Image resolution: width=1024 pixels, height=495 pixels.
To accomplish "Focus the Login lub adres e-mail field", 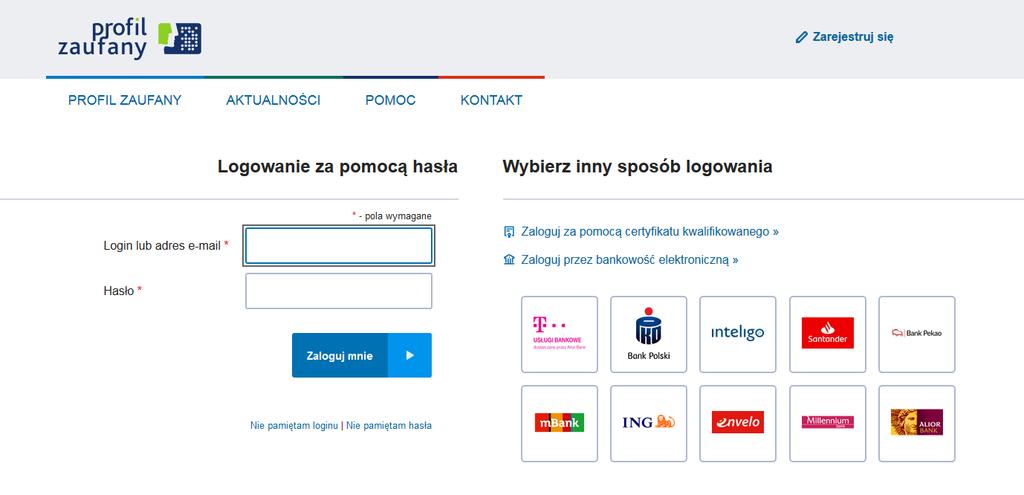I will click(x=339, y=246).
